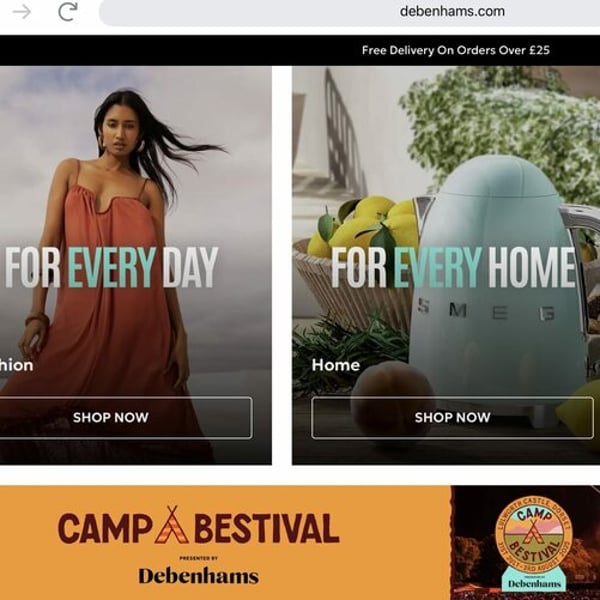
Task: Click the Debenhams wordmark in the banner
Action: (x=199, y=576)
